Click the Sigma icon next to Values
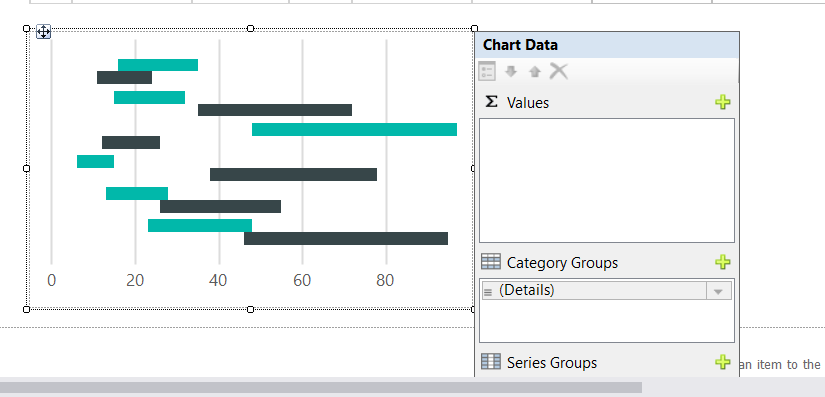 (491, 101)
